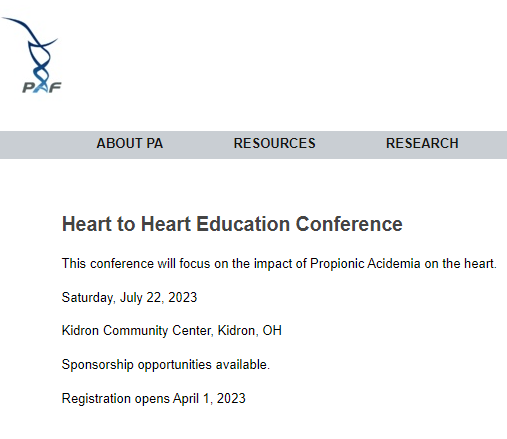The height and width of the screenshot is (439, 507).
Task: Click the Kidron Community Center text
Action: point(137,331)
